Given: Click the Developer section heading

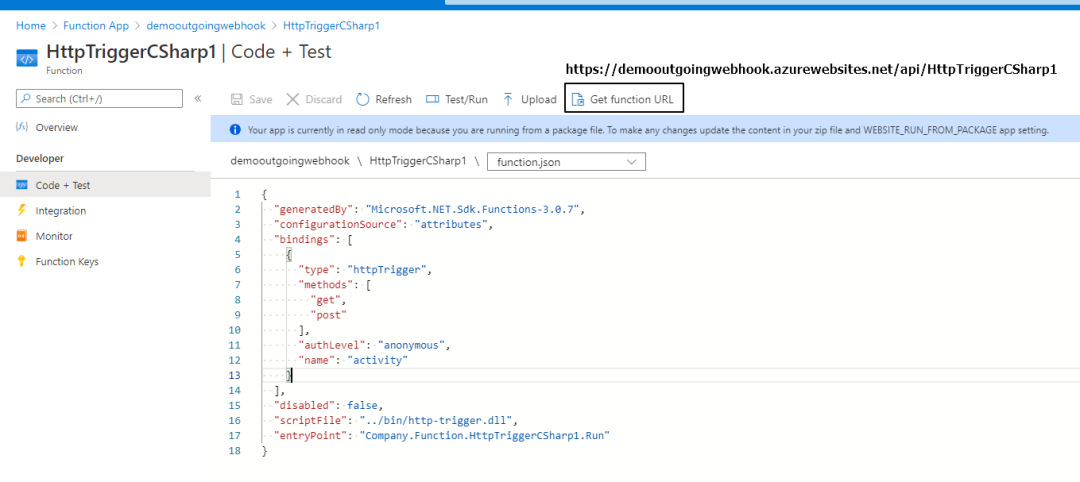Looking at the screenshot, I should coord(40,158).
